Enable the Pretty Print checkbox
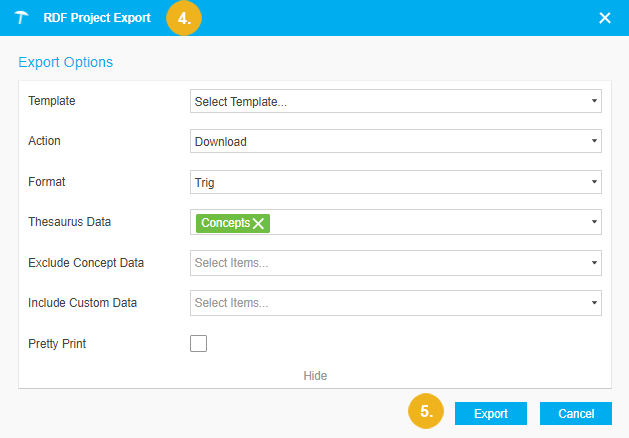Image resolution: width=629 pixels, height=438 pixels. pos(198,344)
